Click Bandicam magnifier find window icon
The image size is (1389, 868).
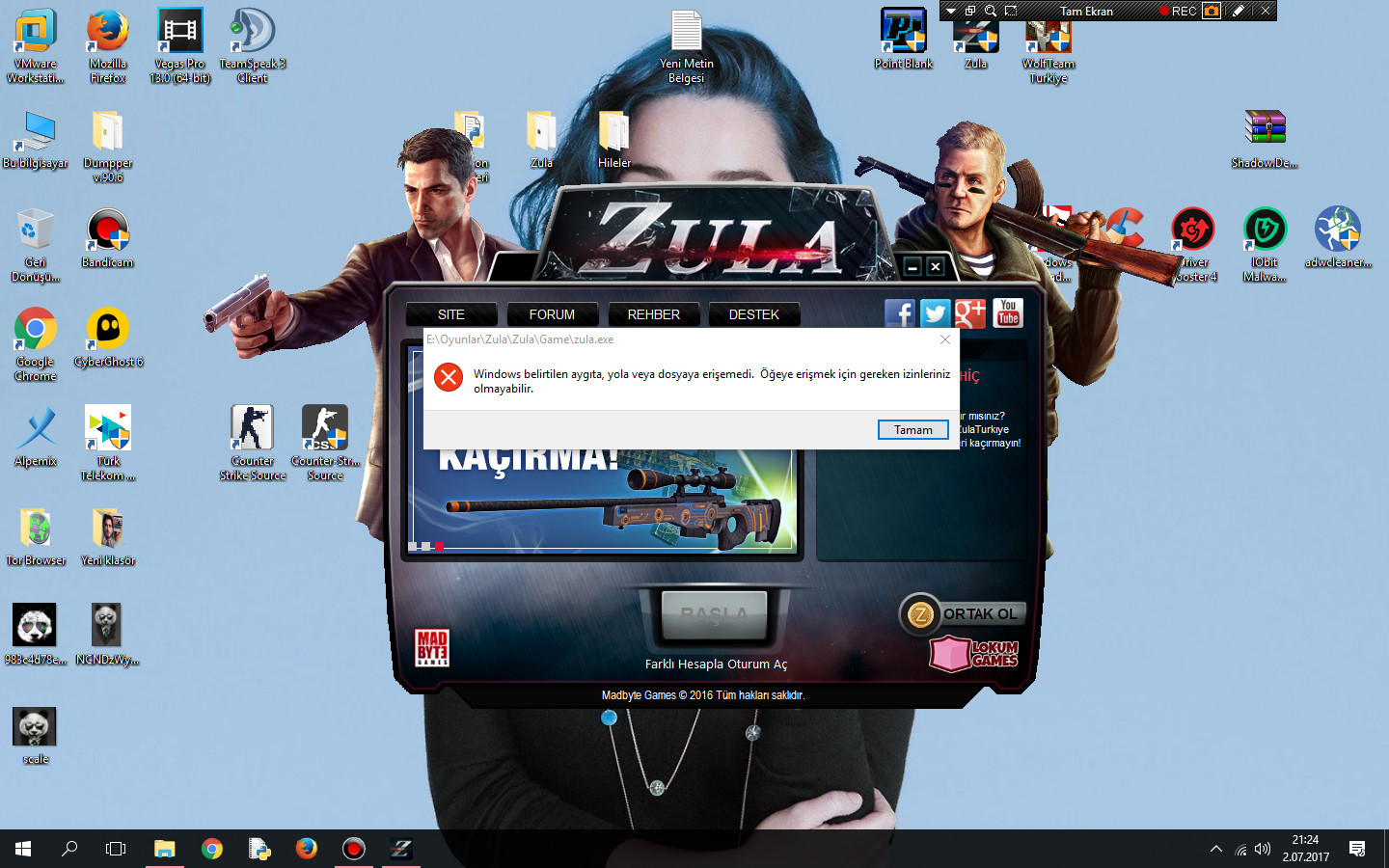[x=991, y=12]
